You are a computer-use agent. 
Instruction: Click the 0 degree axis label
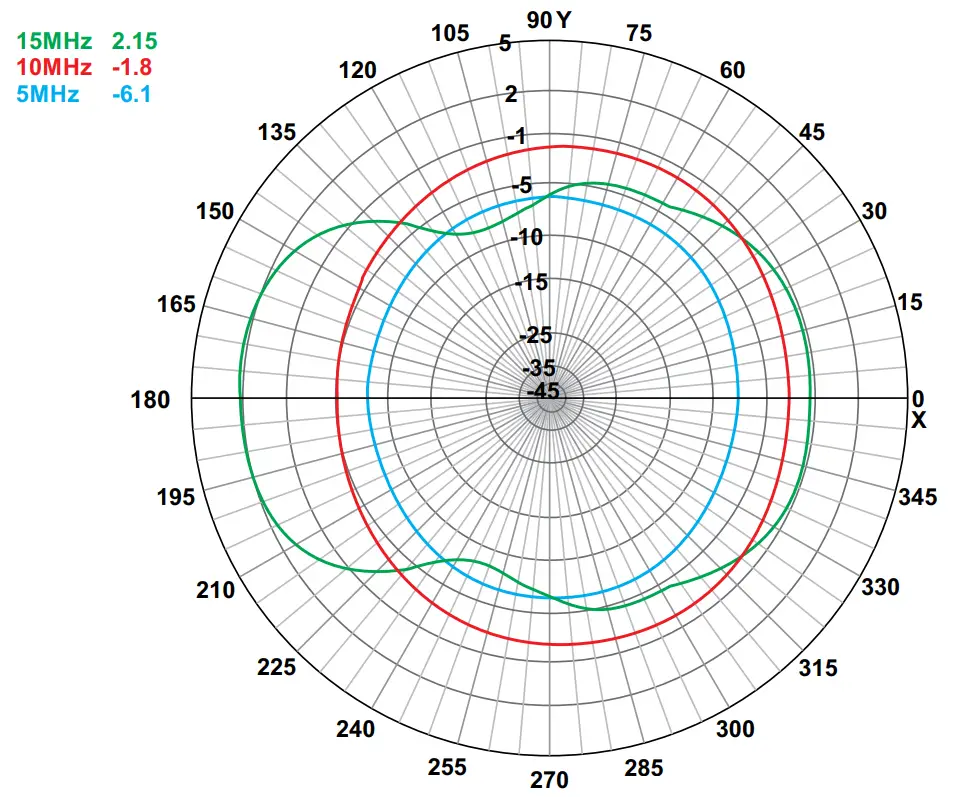coord(918,399)
